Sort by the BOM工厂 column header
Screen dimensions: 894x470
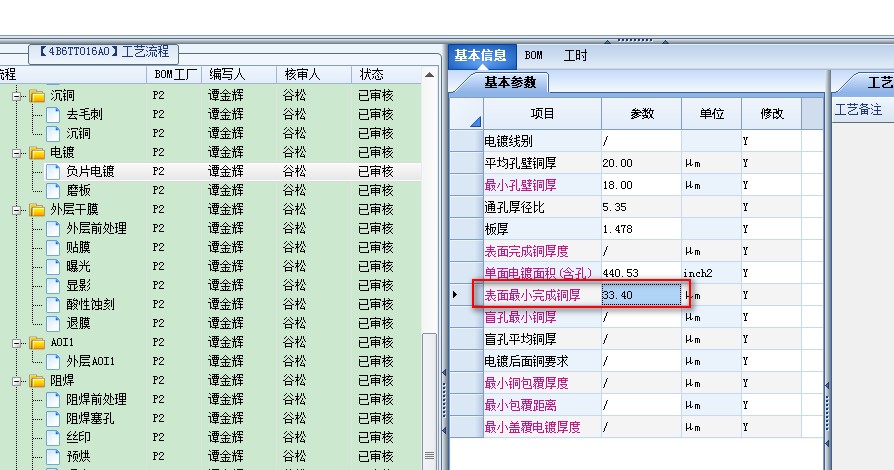point(174,75)
